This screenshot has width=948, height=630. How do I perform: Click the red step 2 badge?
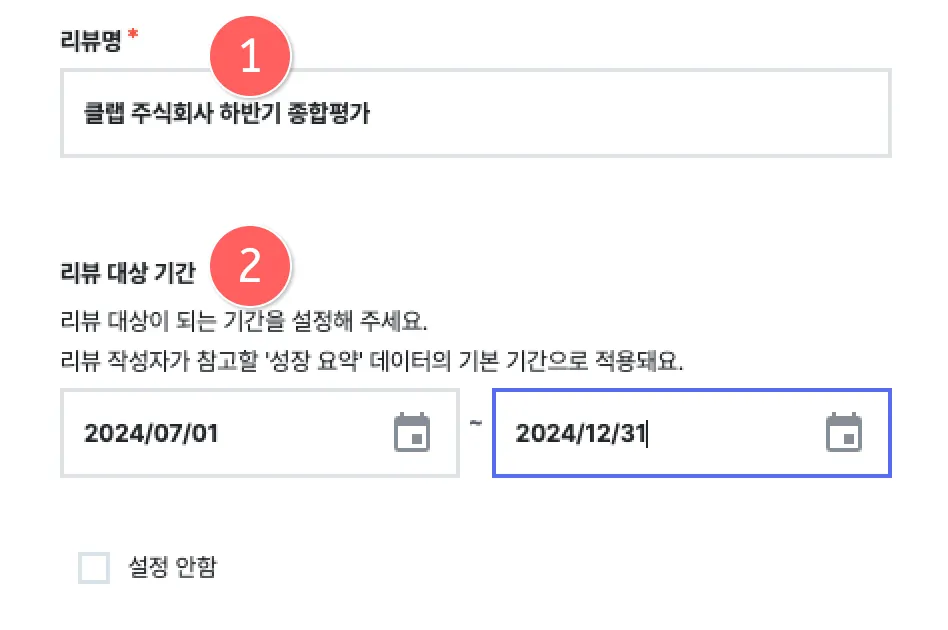click(x=250, y=267)
